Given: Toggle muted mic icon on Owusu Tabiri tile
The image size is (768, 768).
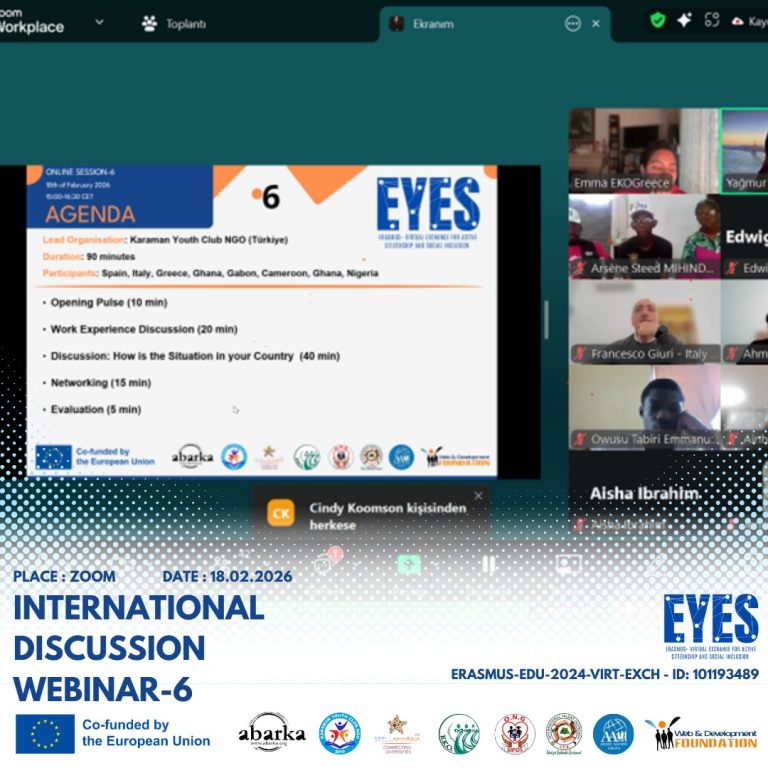Looking at the screenshot, I should pyautogui.click(x=581, y=438).
